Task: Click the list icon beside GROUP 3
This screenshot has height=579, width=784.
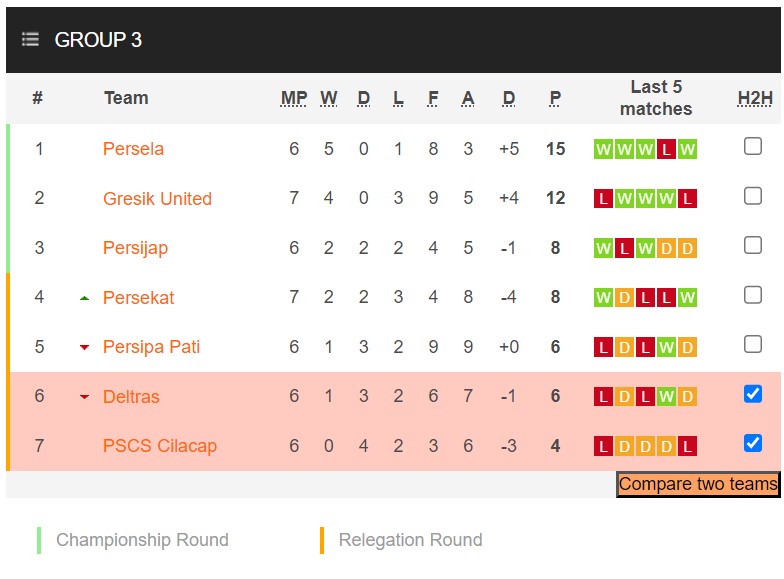Action: [x=31, y=40]
